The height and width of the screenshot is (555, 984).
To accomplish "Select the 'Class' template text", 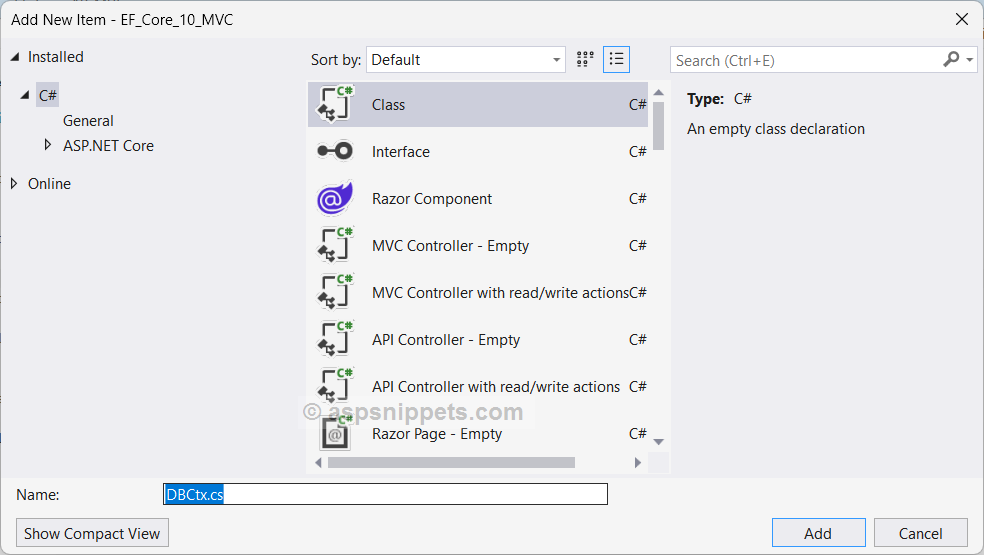I will point(388,105).
